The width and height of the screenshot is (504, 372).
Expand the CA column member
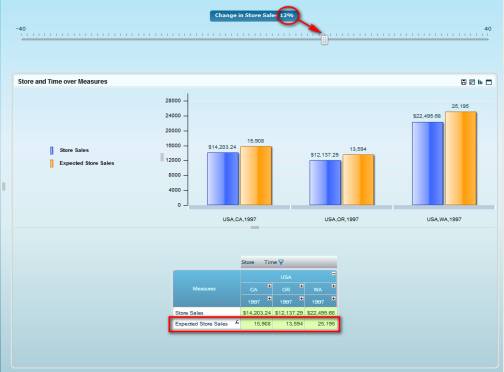[269, 286]
